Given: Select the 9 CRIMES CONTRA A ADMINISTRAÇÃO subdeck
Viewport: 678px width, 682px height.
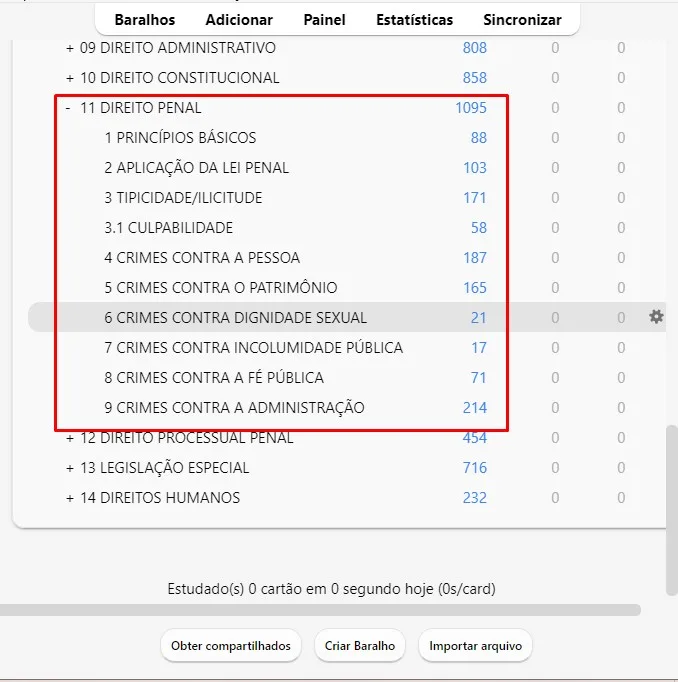Looking at the screenshot, I should coord(234,408).
